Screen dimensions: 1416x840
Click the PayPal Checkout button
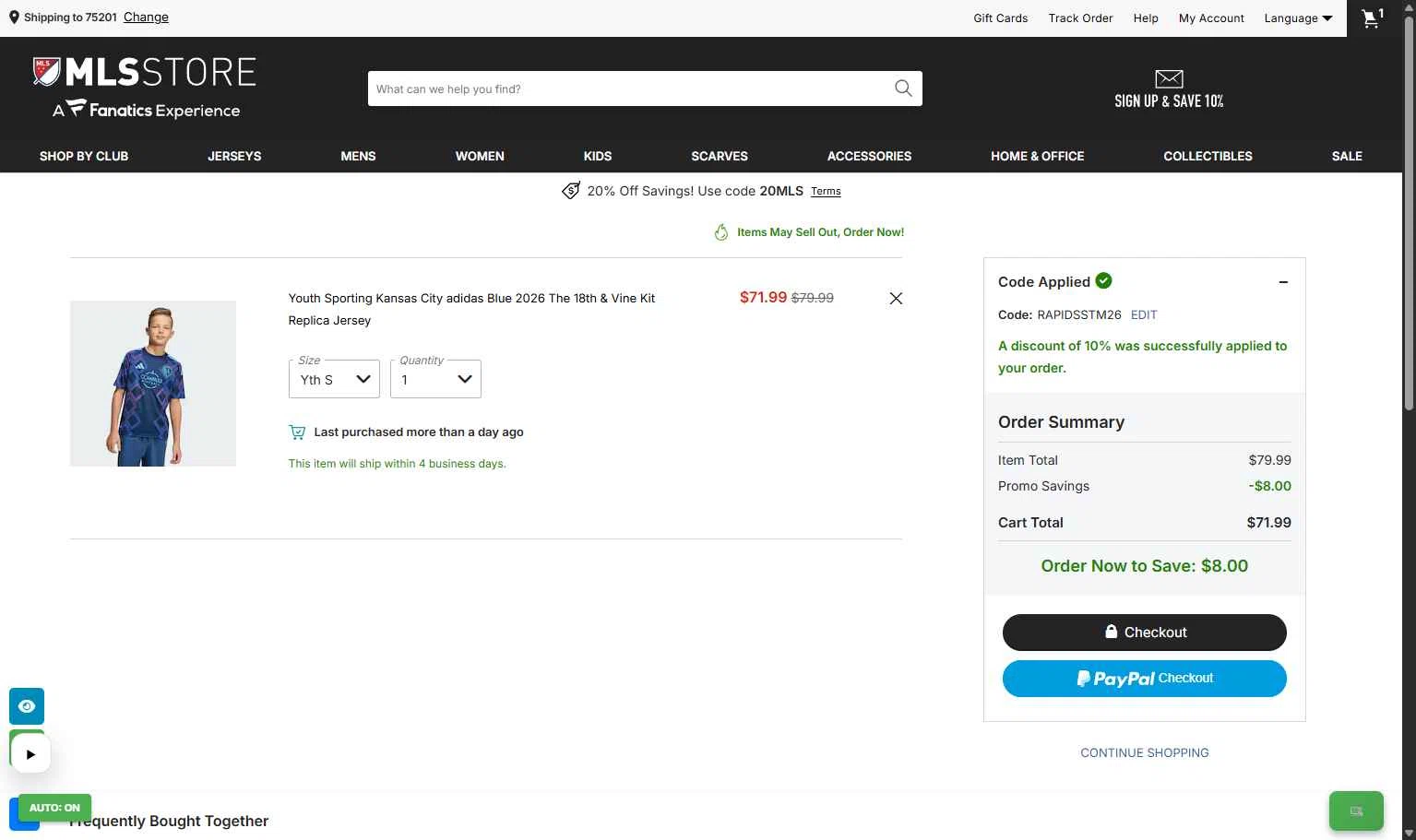[1145, 679]
